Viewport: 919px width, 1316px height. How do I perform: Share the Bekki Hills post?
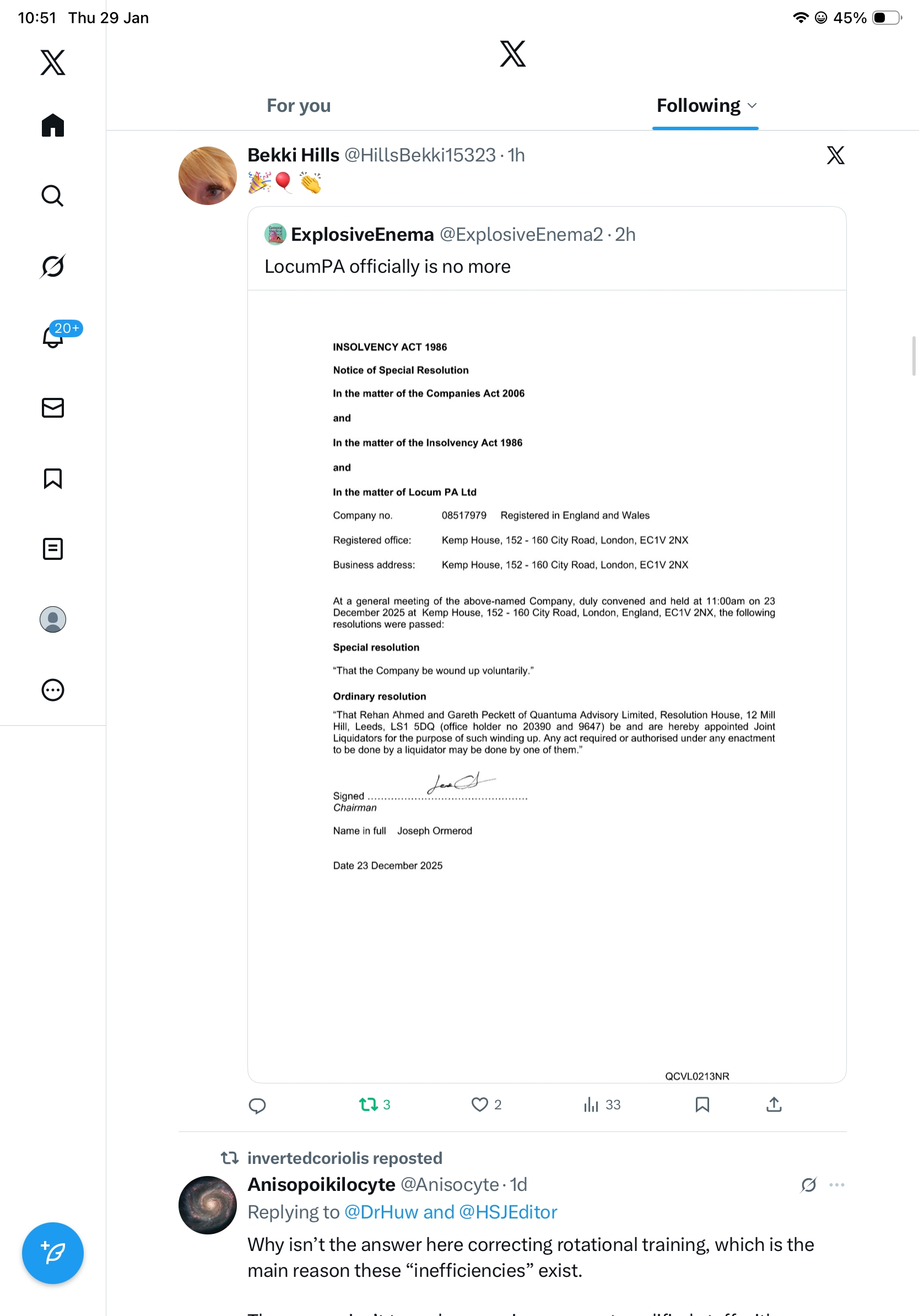tap(774, 1104)
